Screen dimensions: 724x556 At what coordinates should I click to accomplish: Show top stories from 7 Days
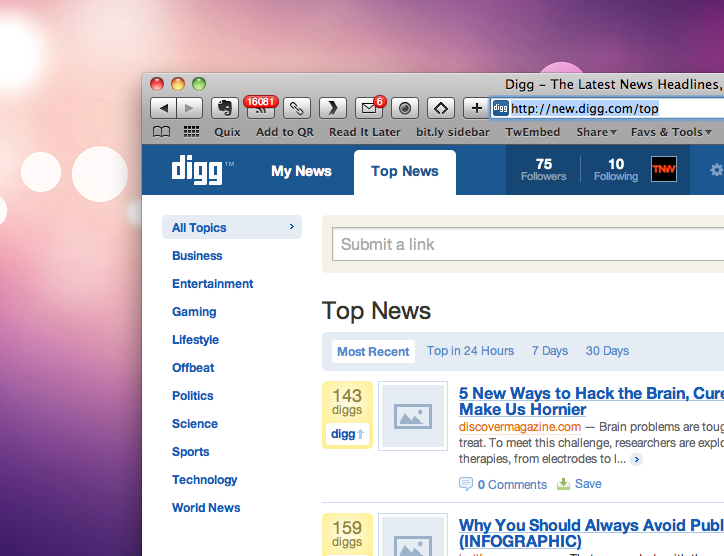point(549,351)
